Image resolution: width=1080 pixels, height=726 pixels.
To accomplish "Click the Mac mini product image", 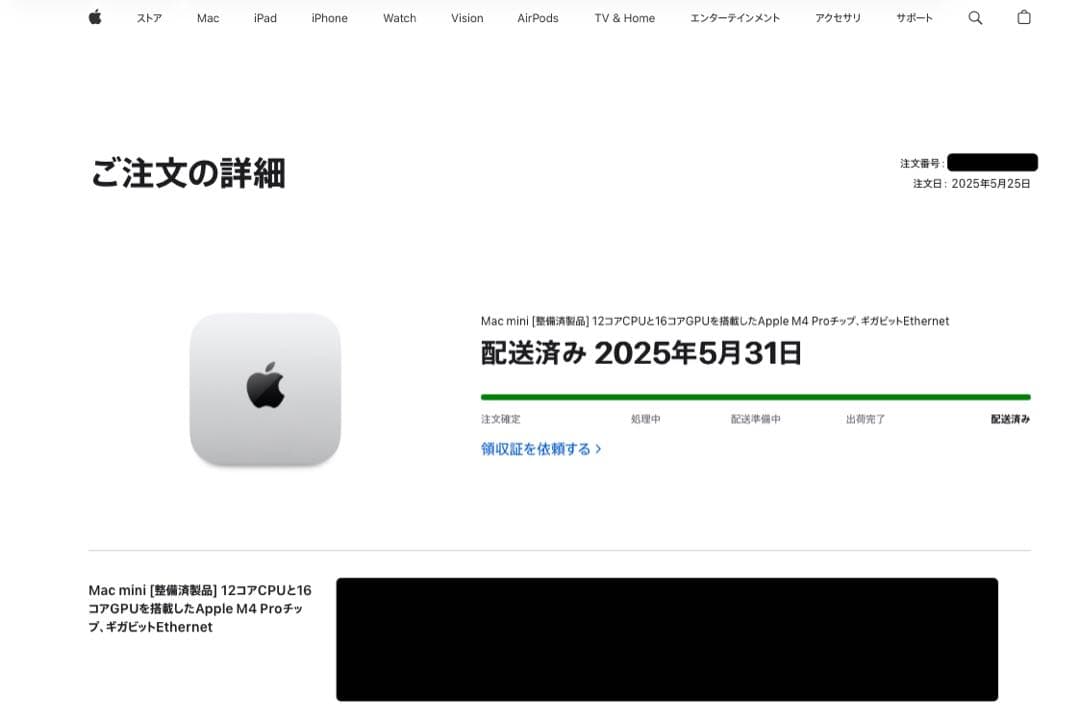I will point(264,388).
